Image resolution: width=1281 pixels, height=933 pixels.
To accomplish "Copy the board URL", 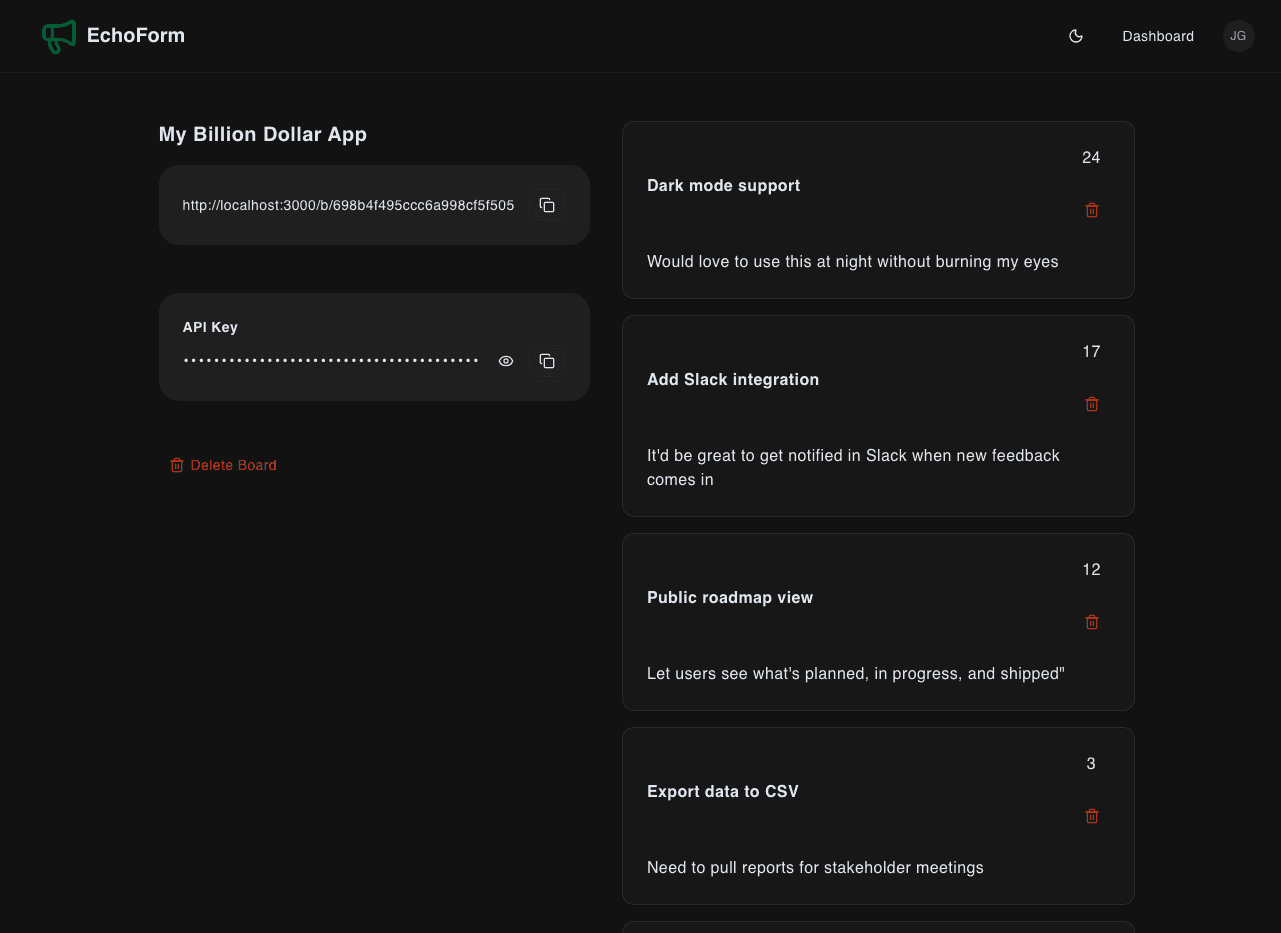I will click(547, 204).
